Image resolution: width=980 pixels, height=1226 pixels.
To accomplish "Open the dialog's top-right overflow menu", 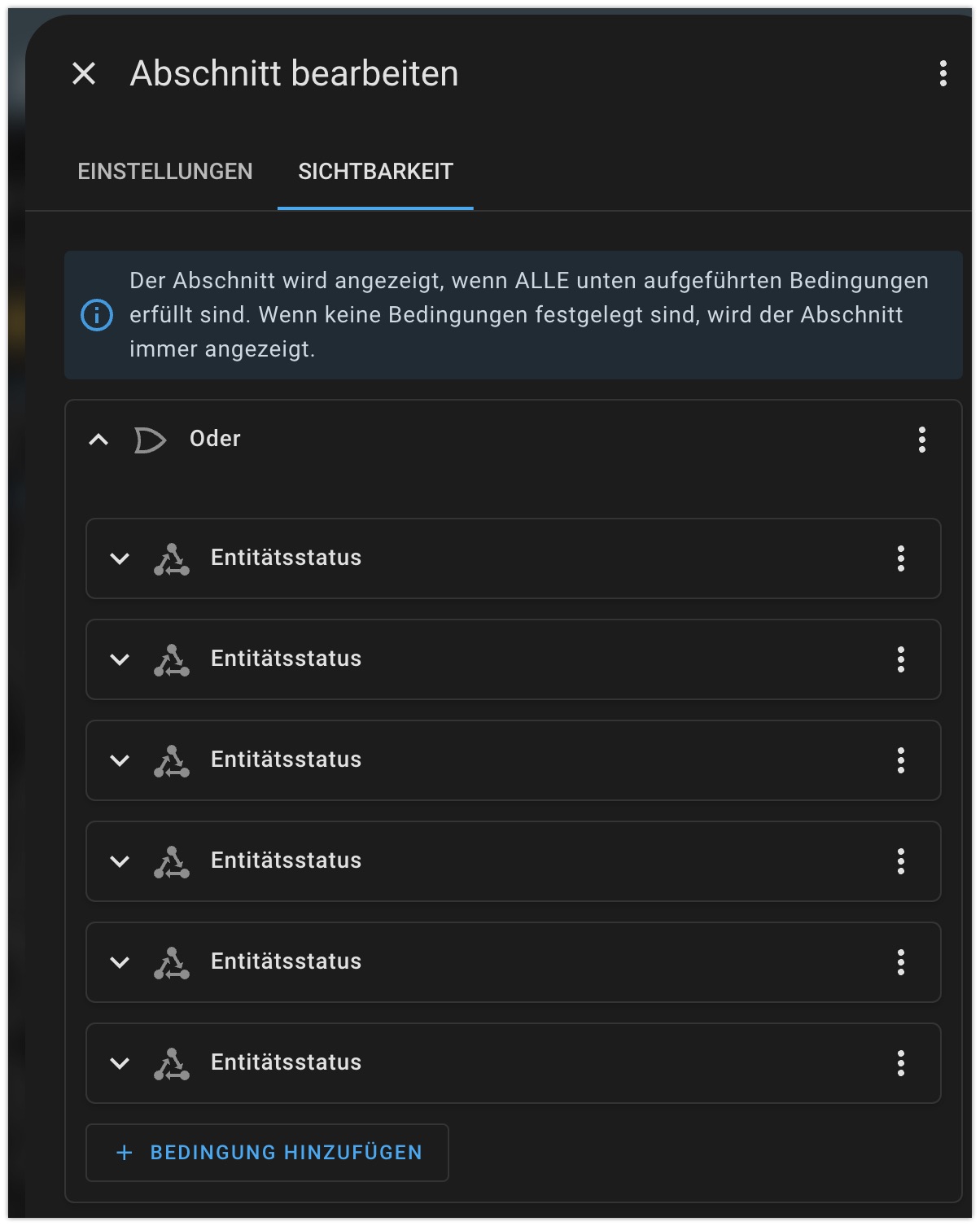I will click(x=943, y=73).
